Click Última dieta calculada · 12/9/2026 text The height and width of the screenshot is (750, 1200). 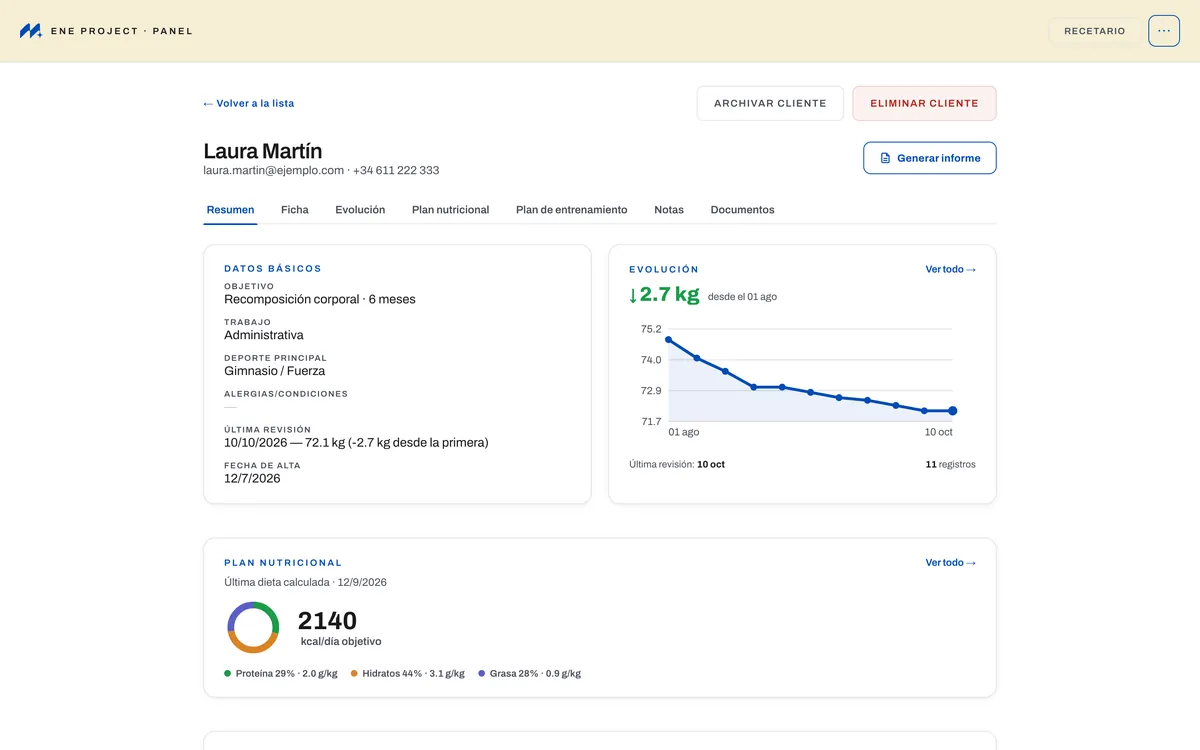point(305,582)
